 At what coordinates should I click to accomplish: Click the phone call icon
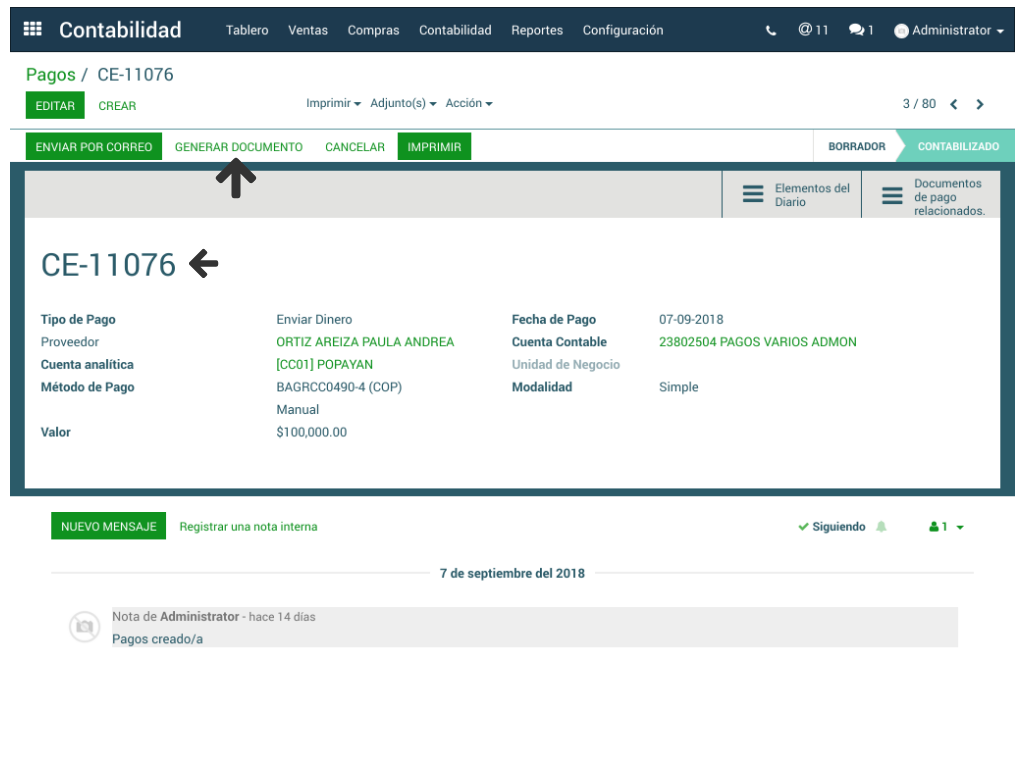771,31
